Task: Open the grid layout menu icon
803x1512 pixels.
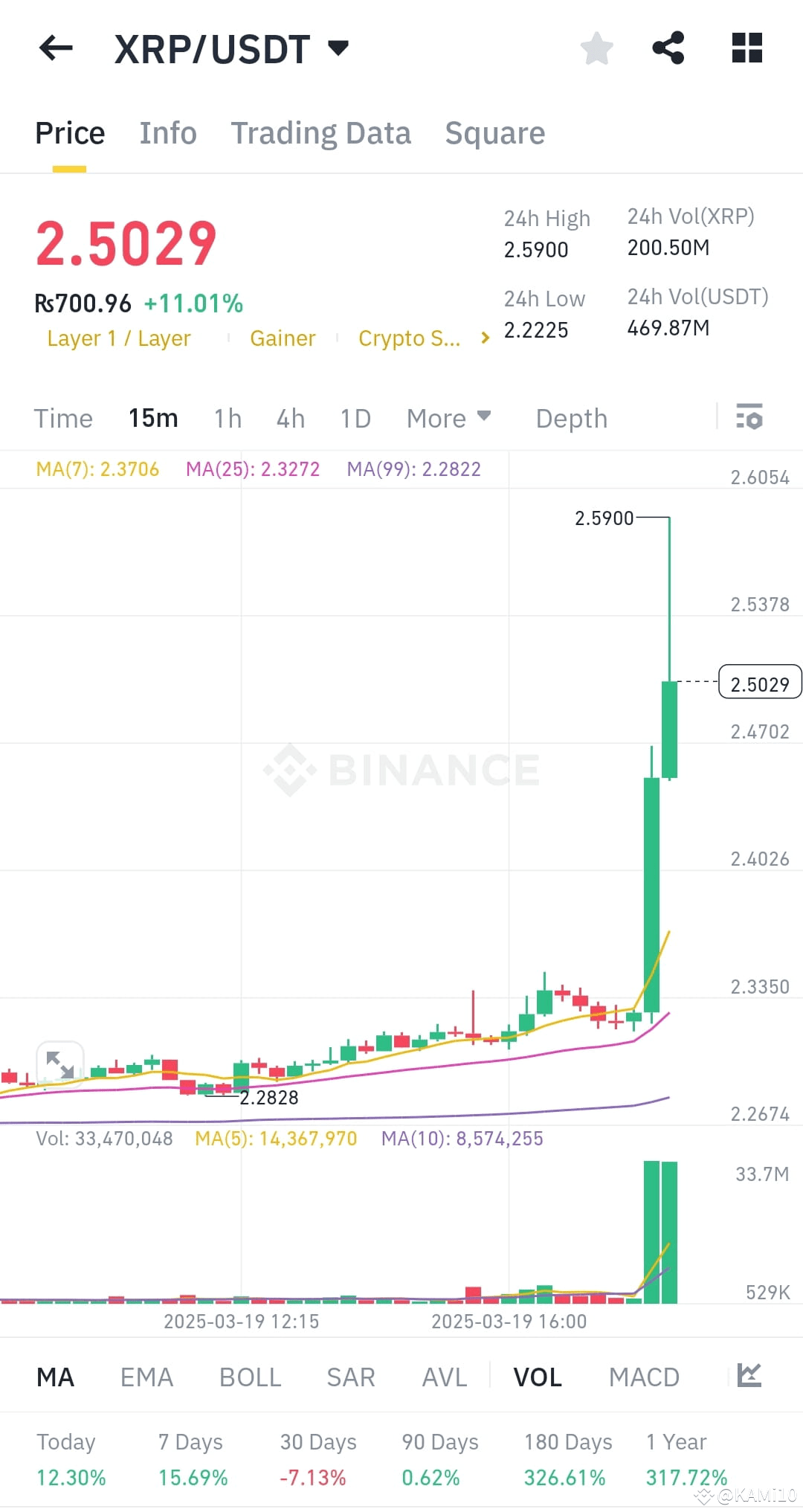Action: pos(745,48)
